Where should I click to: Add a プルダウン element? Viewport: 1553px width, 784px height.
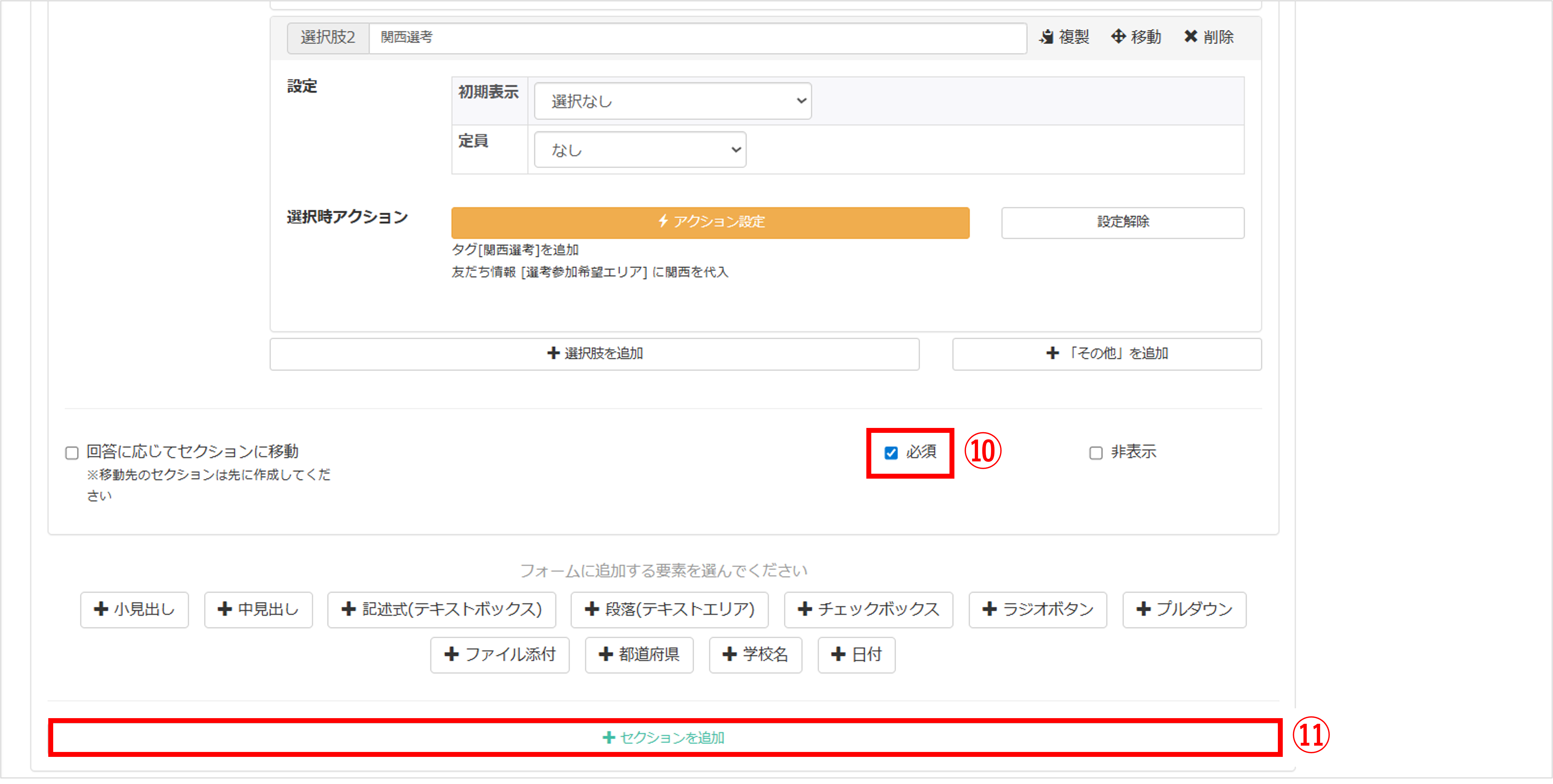tap(1184, 609)
